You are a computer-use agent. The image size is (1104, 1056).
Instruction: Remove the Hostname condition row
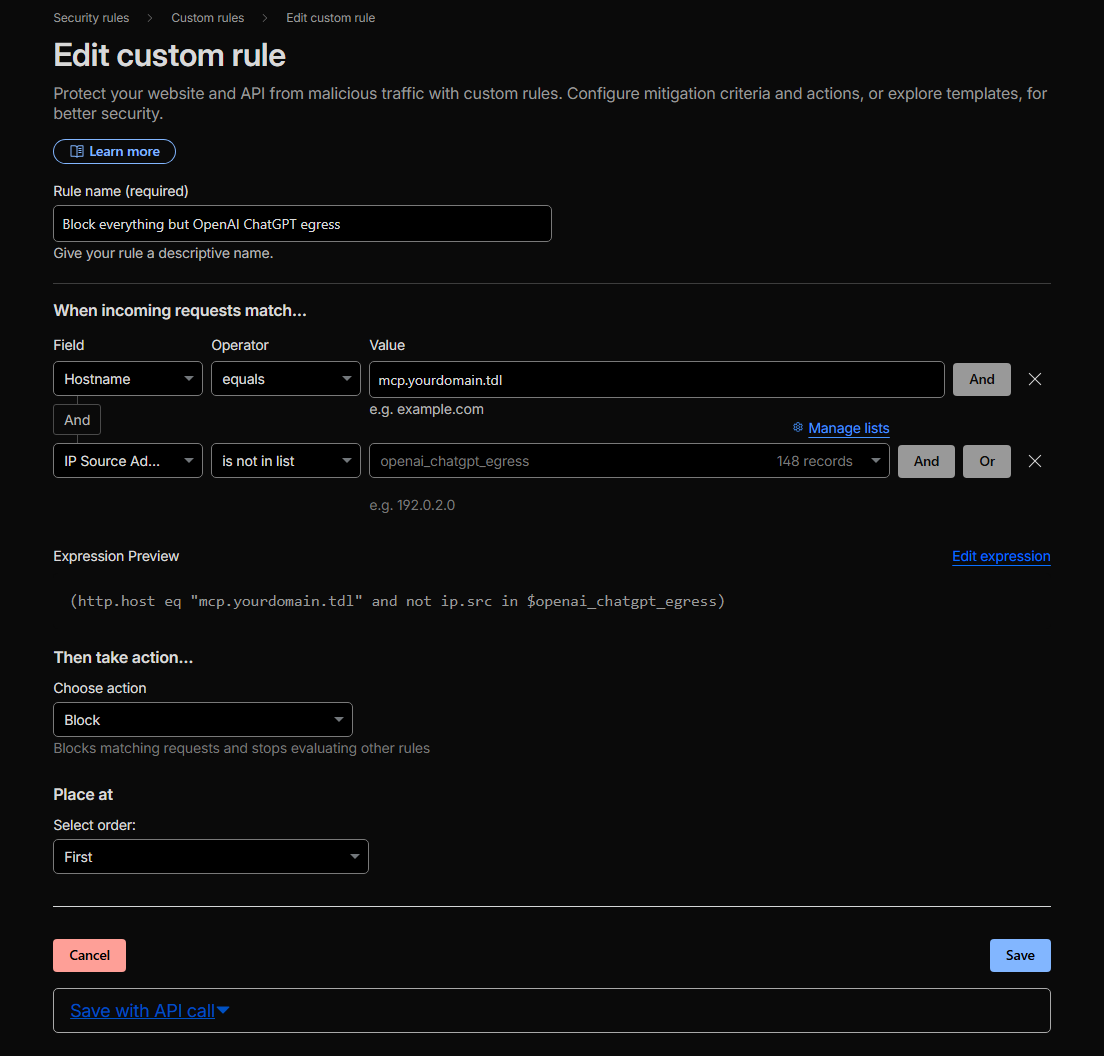pyautogui.click(x=1035, y=379)
